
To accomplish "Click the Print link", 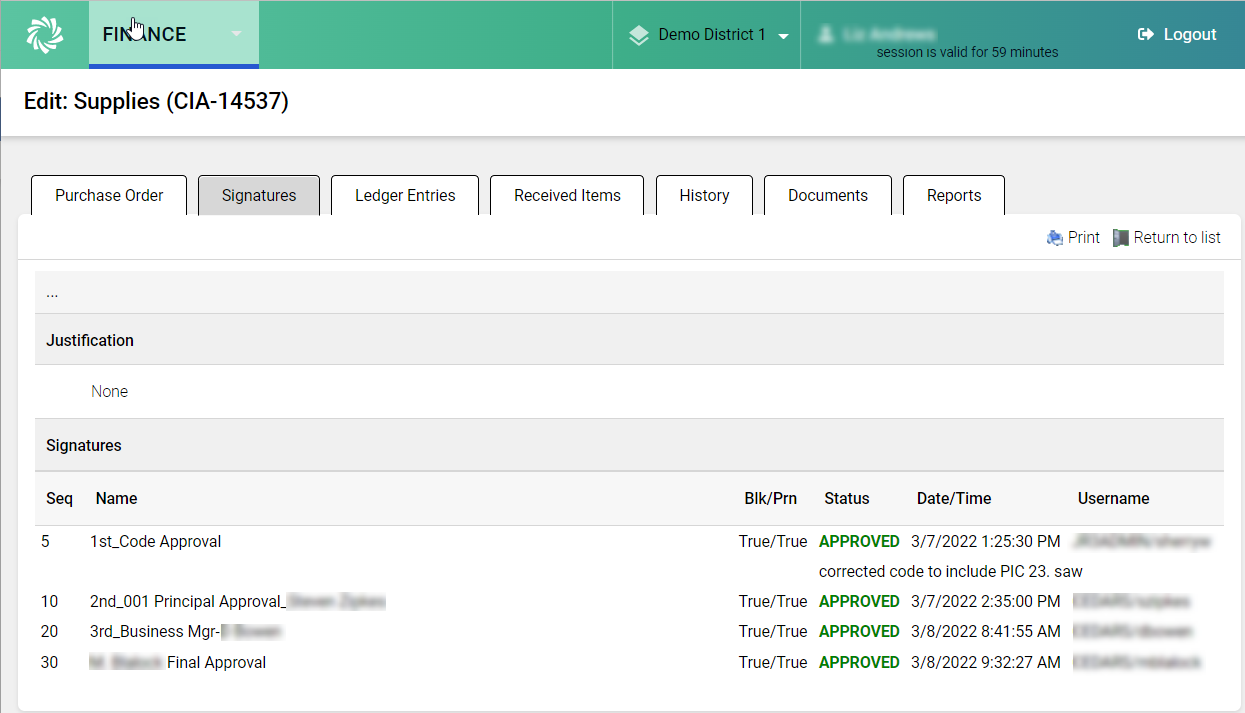I will click(x=1084, y=238).
